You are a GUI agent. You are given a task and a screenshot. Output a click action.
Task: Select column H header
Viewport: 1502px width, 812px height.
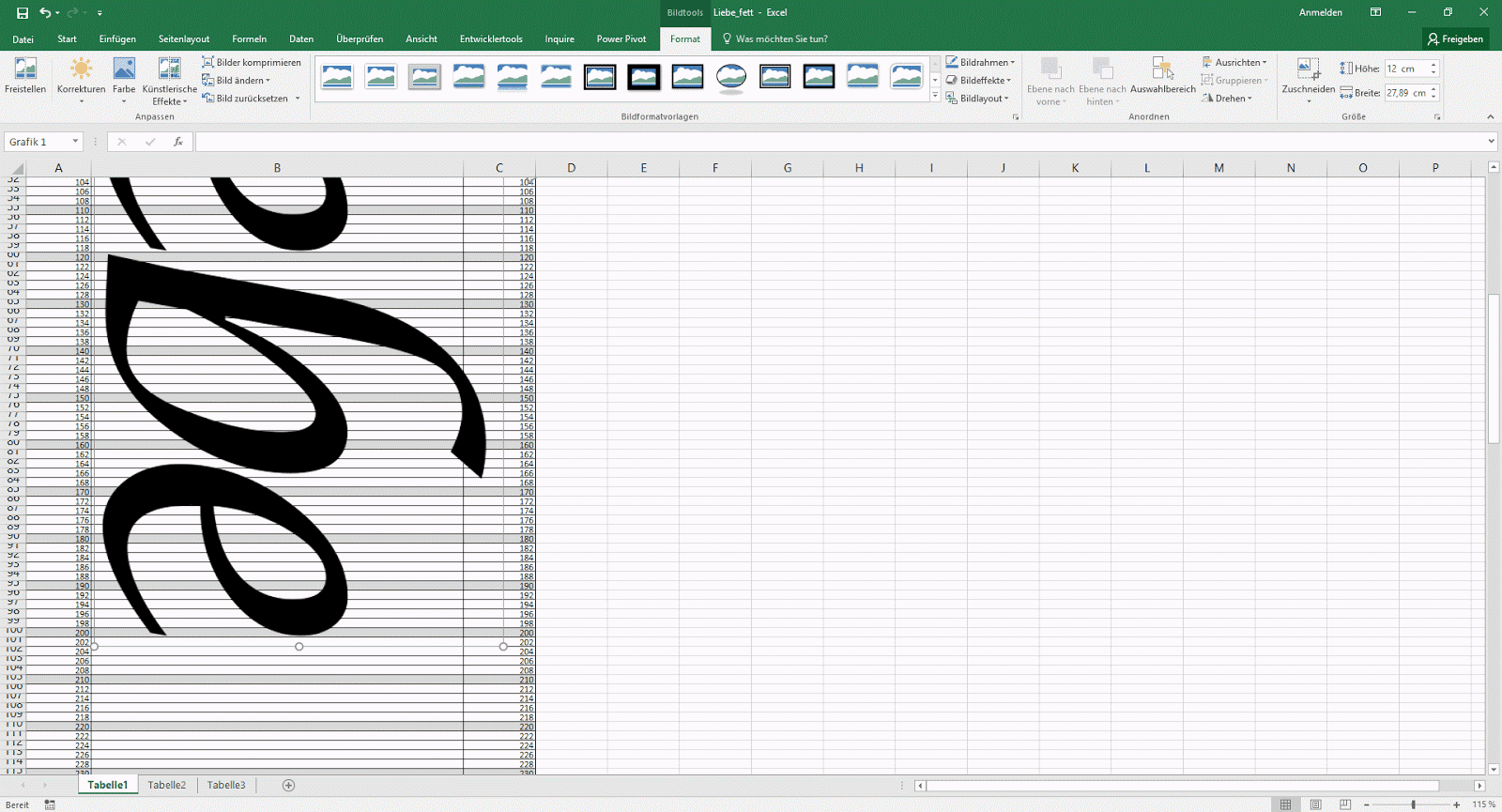859,168
